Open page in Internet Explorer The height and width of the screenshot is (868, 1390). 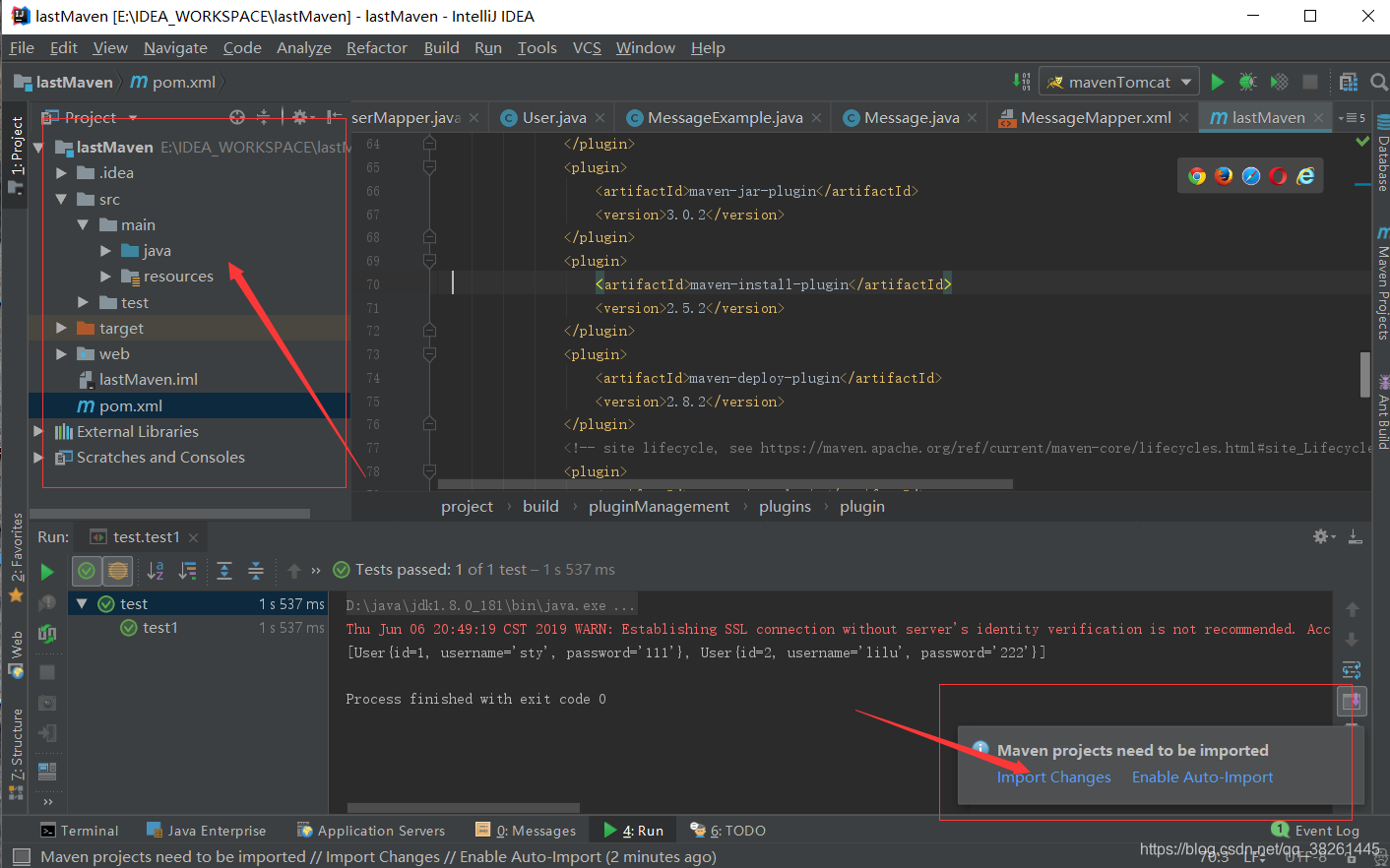click(x=1305, y=176)
